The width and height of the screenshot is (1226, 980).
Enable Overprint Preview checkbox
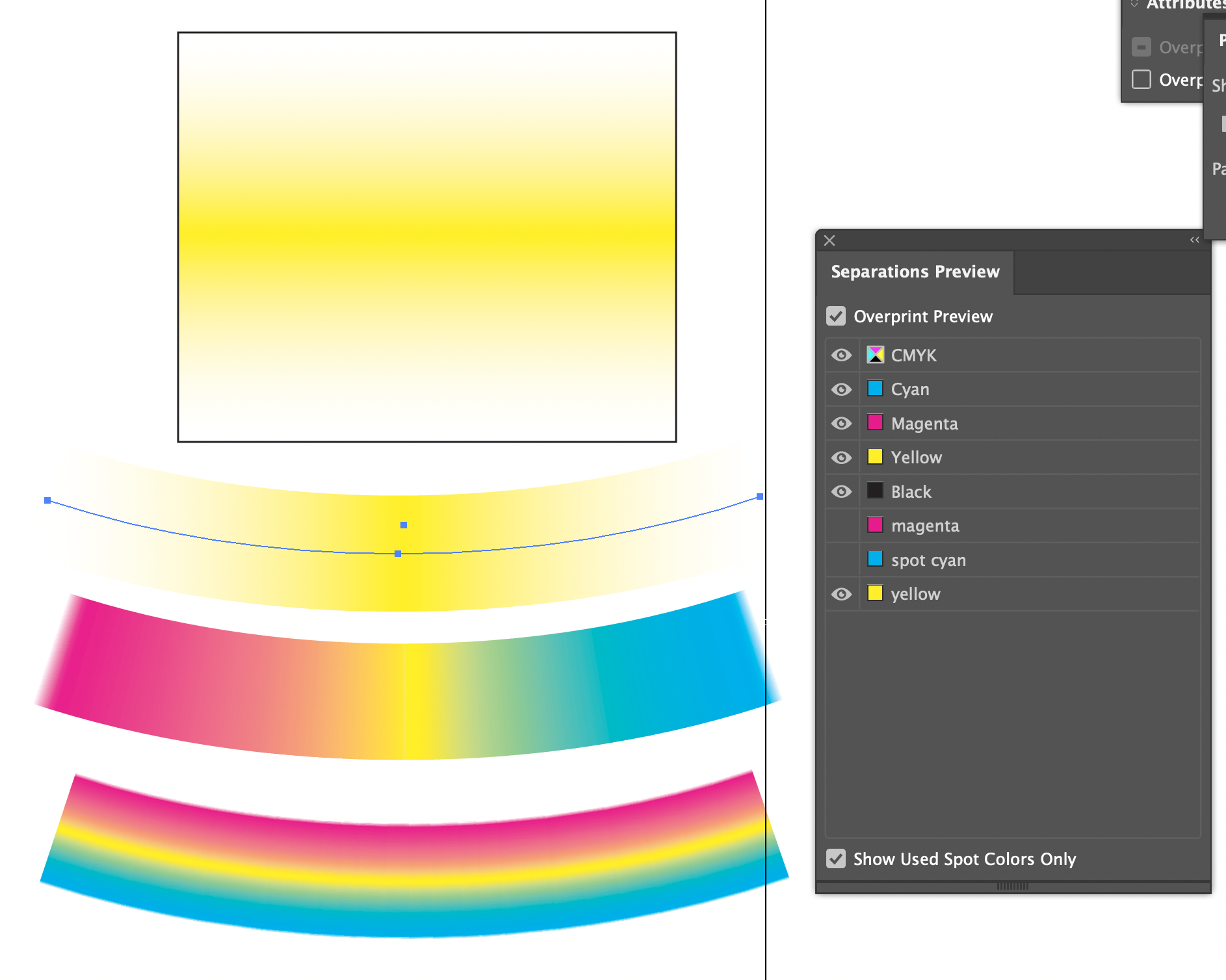coord(836,316)
